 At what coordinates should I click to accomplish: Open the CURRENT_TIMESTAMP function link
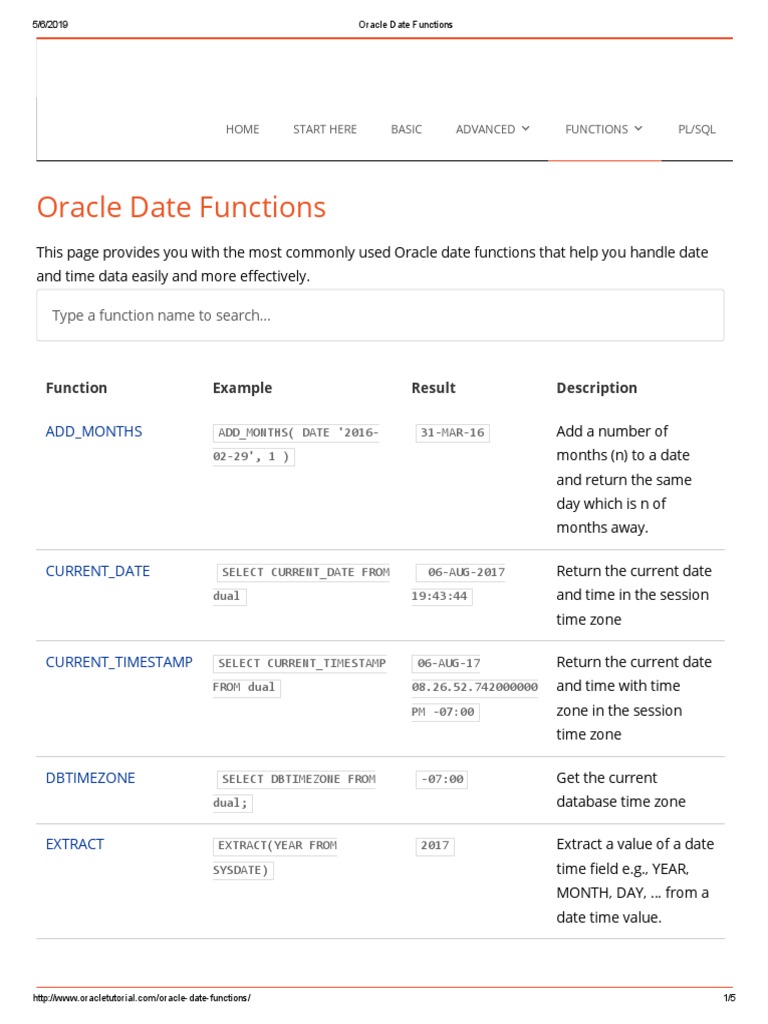click(119, 662)
